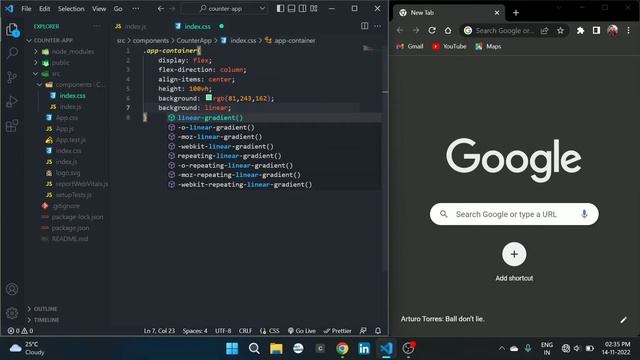Open package.json in the Explorer
The height and width of the screenshot is (360, 640).
click(x=70, y=228)
